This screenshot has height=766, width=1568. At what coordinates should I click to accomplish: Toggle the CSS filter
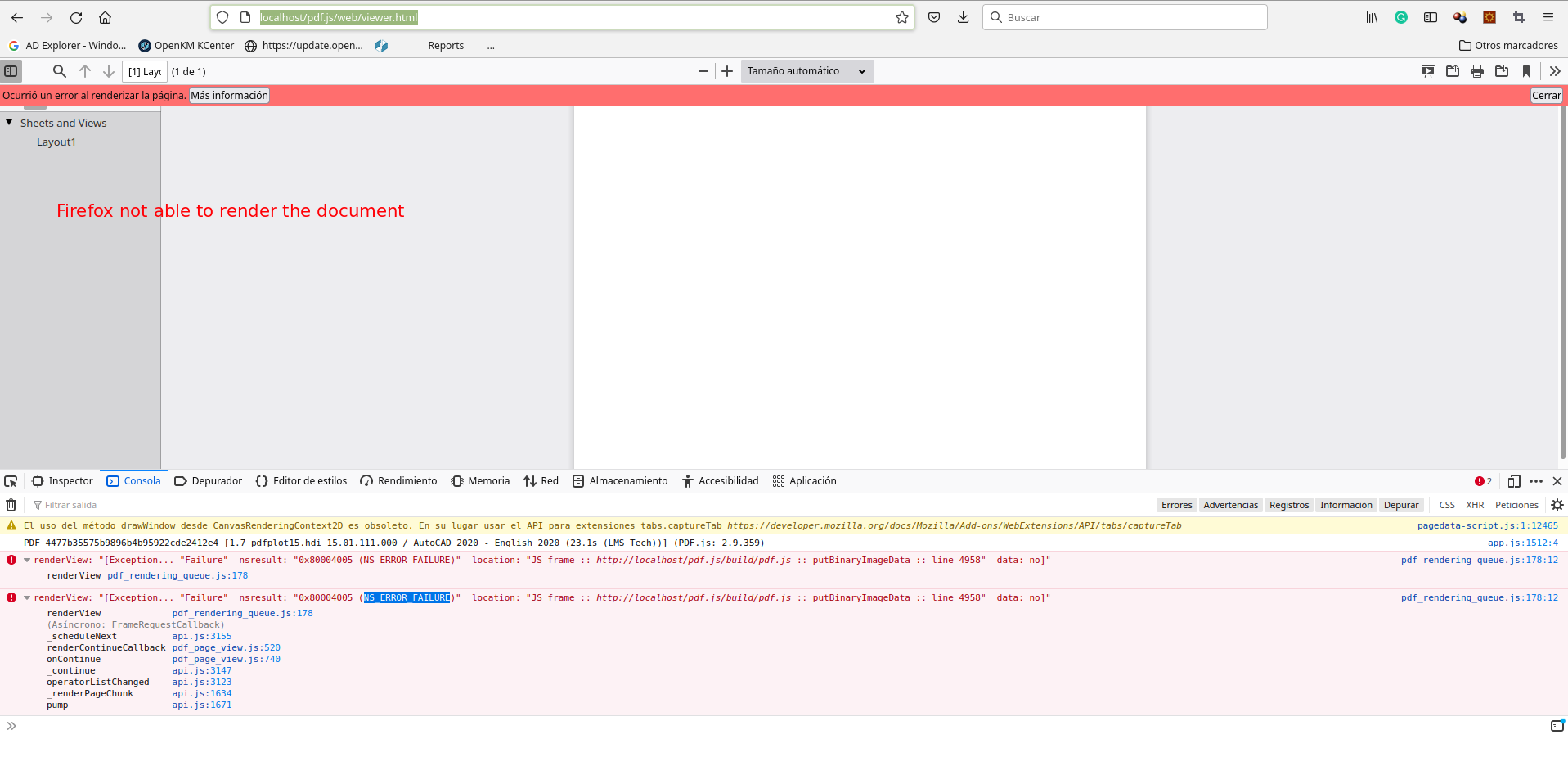1447,505
